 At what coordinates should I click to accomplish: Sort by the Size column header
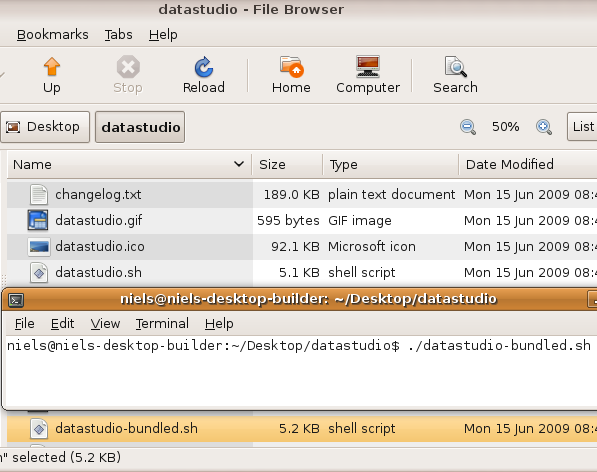point(287,164)
